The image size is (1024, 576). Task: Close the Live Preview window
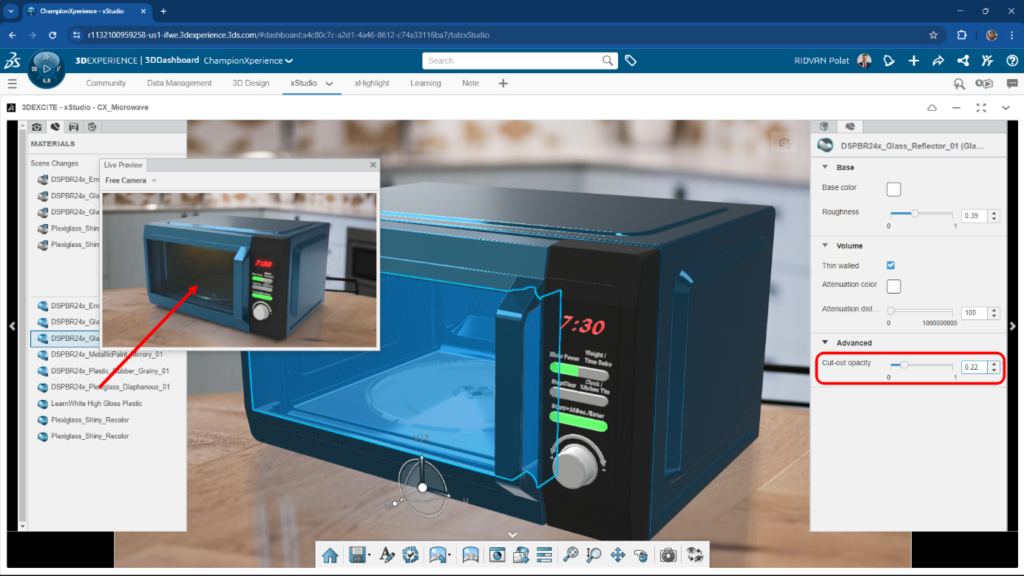(x=373, y=165)
